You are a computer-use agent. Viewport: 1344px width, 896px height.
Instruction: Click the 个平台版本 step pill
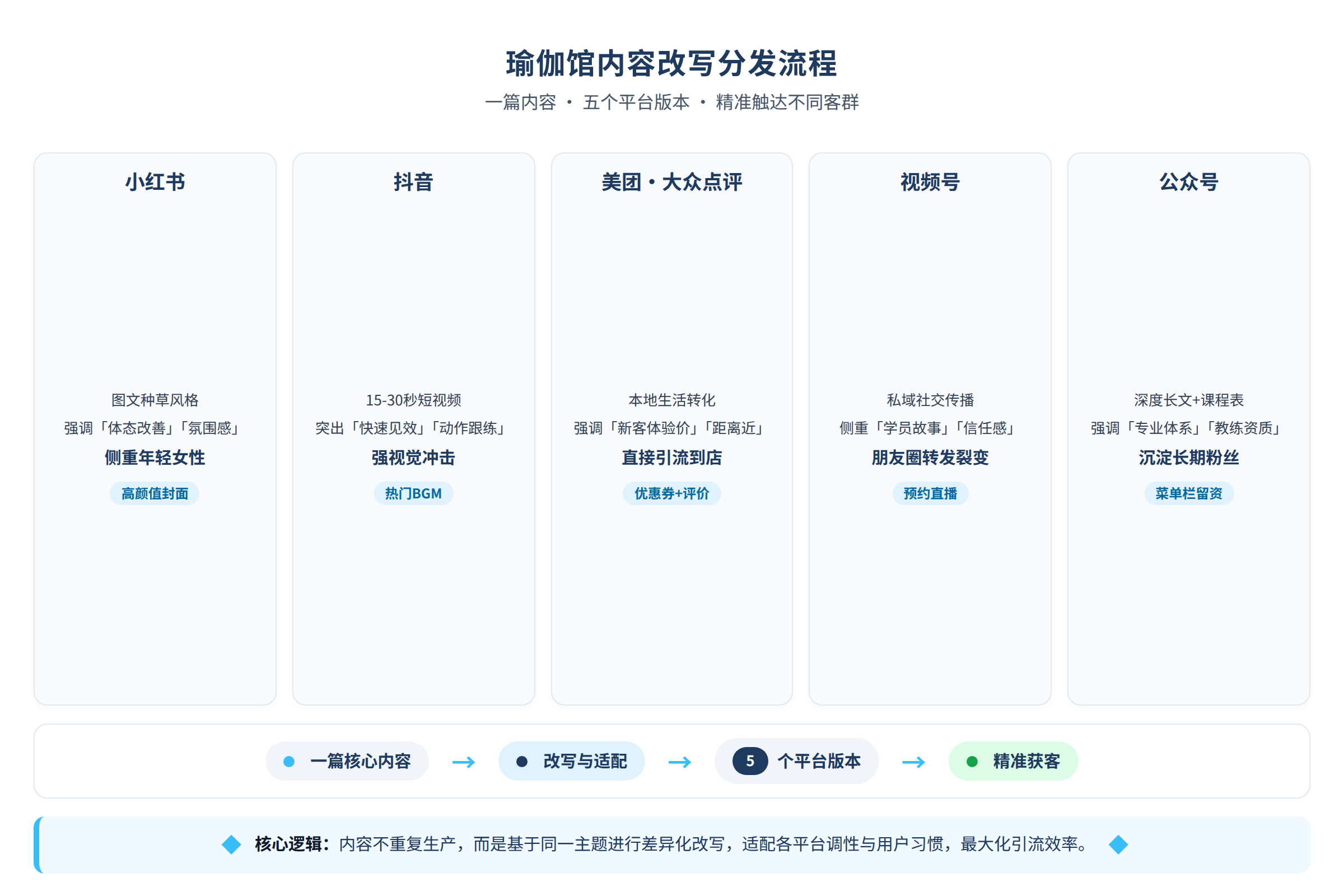796,761
